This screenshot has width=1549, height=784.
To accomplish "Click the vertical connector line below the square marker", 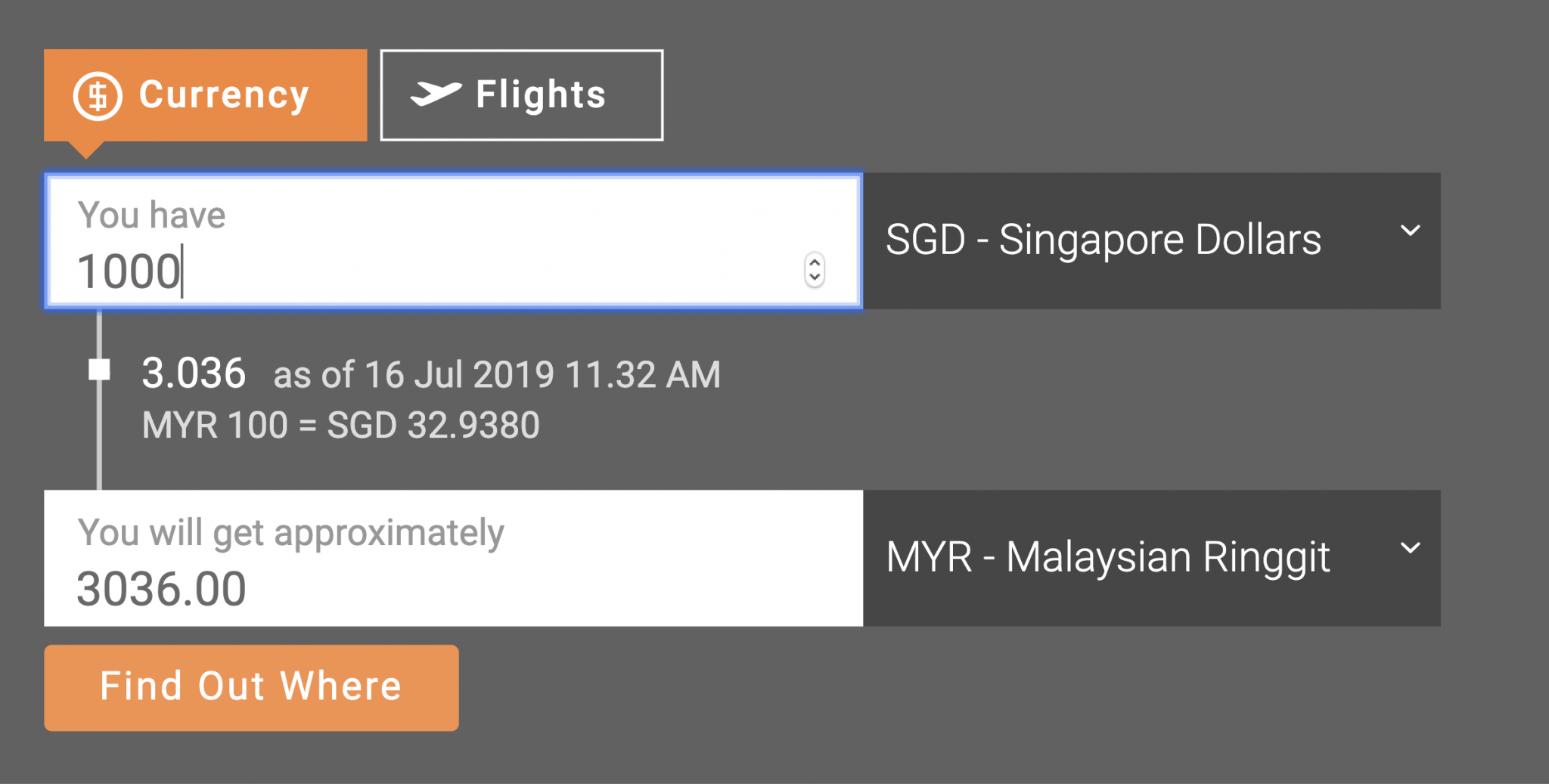I will [99, 438].
